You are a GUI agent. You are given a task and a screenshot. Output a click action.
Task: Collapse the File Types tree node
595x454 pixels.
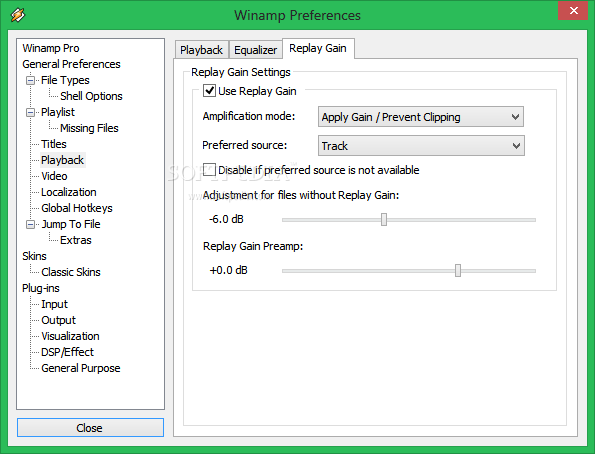(30, 80)
